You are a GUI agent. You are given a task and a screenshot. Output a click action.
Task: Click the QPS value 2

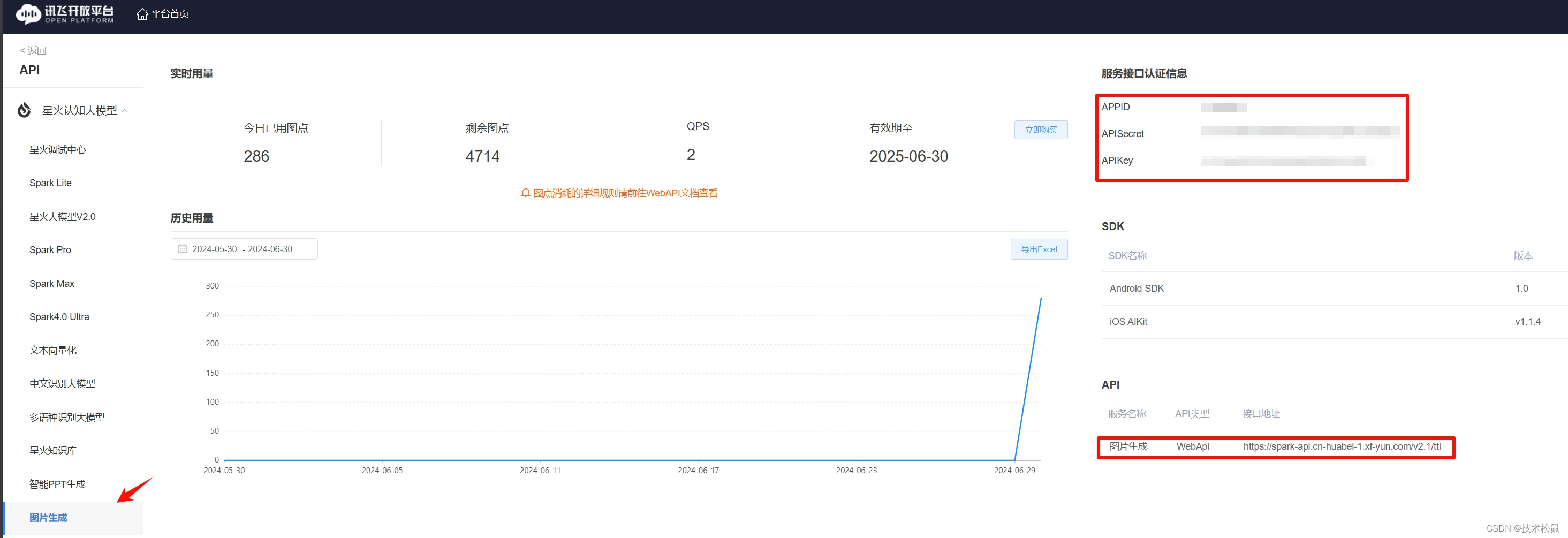[691, 155]
